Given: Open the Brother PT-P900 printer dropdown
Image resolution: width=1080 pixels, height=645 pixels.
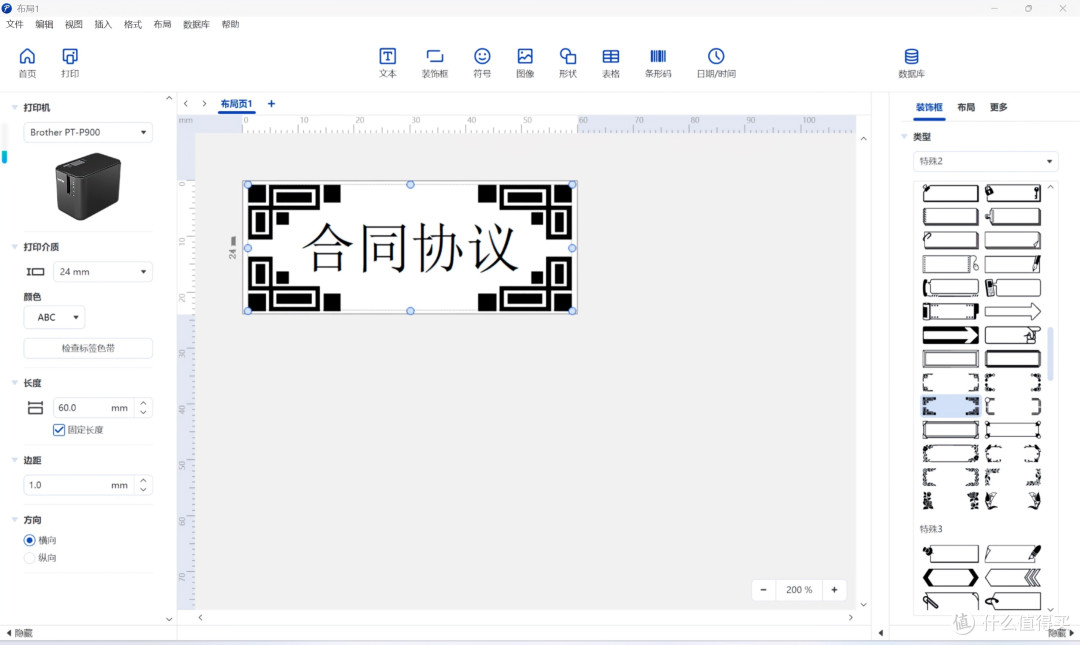Looking at the screenshot, I should click(89, 132).
